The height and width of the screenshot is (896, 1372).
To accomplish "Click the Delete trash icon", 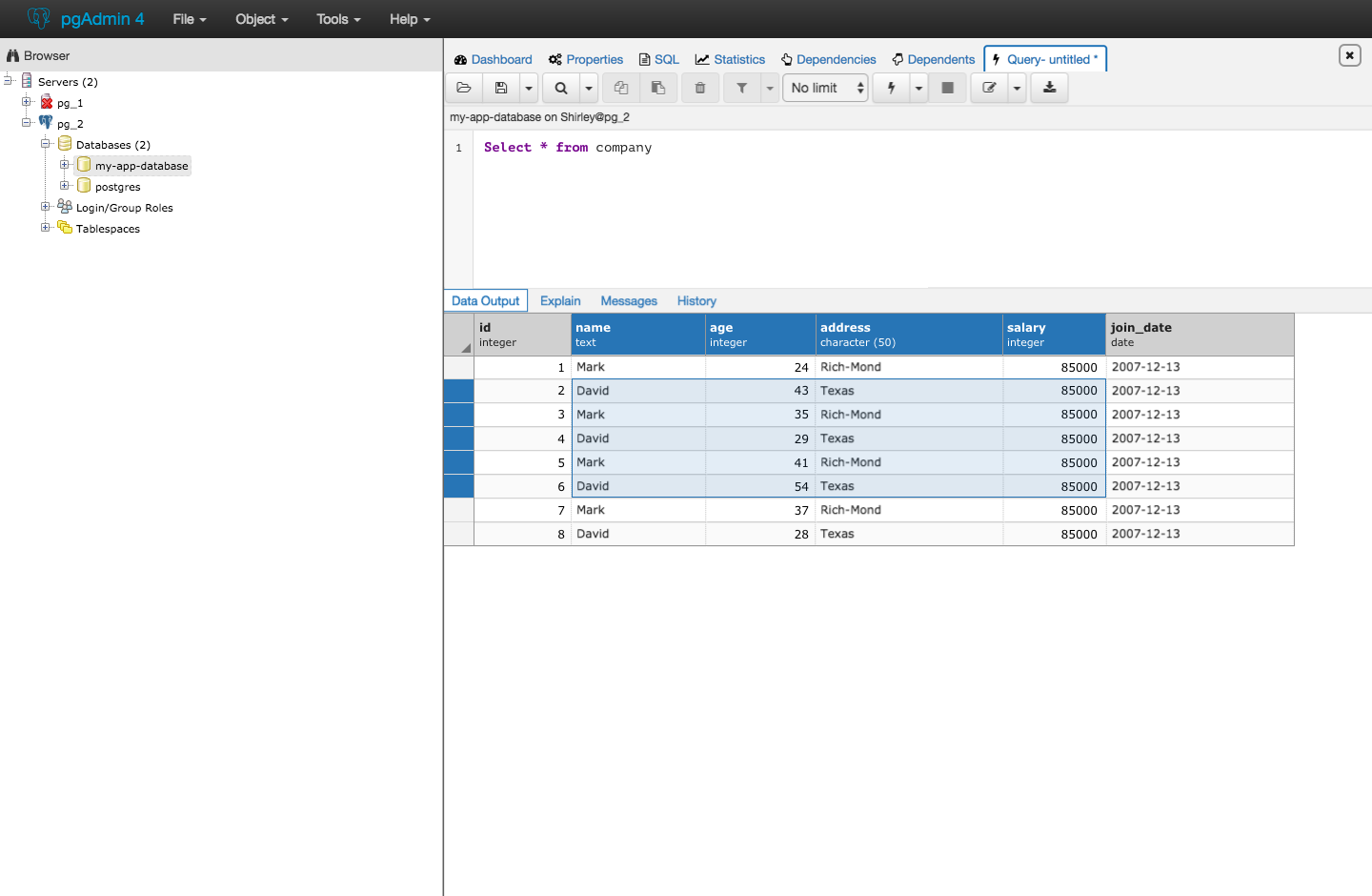I will pos(700,88).
